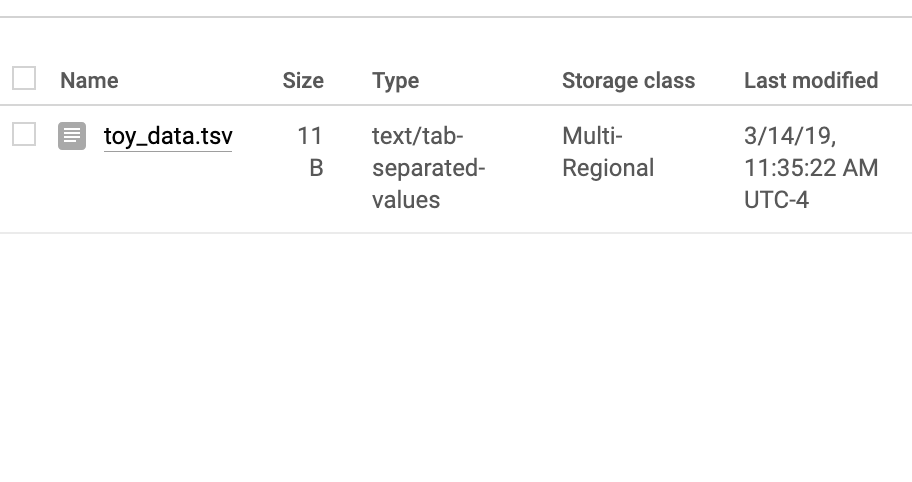Tick the select-all checkbox beside Name header
Viewport: 912px width, 482px height.
pyautogui.click(x=24, y=78)
